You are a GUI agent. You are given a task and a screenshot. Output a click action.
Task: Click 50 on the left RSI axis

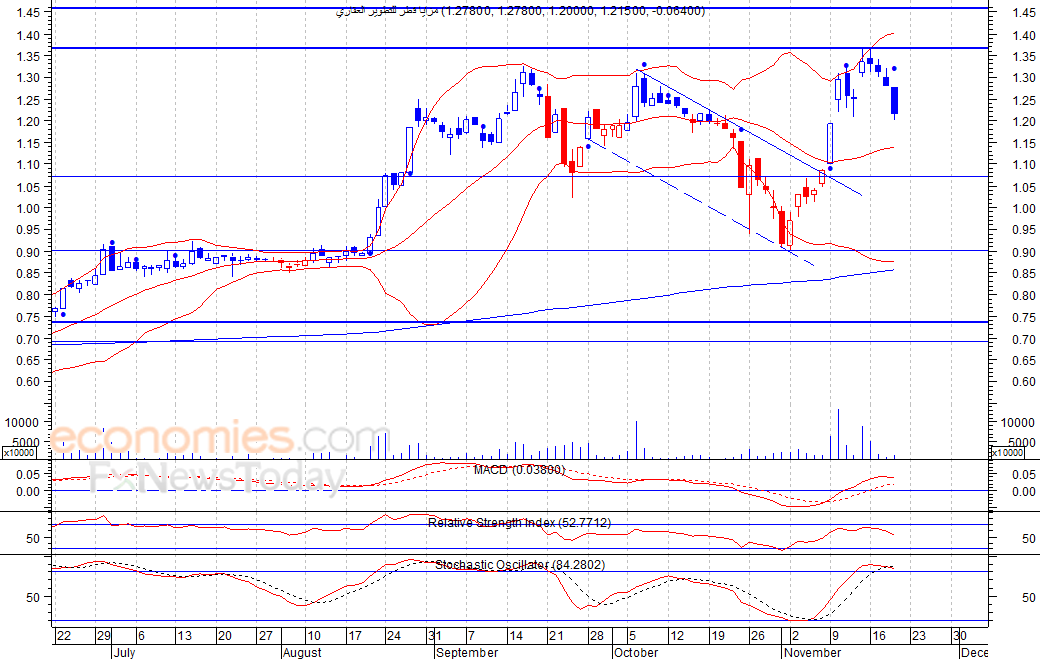point(34,539)
